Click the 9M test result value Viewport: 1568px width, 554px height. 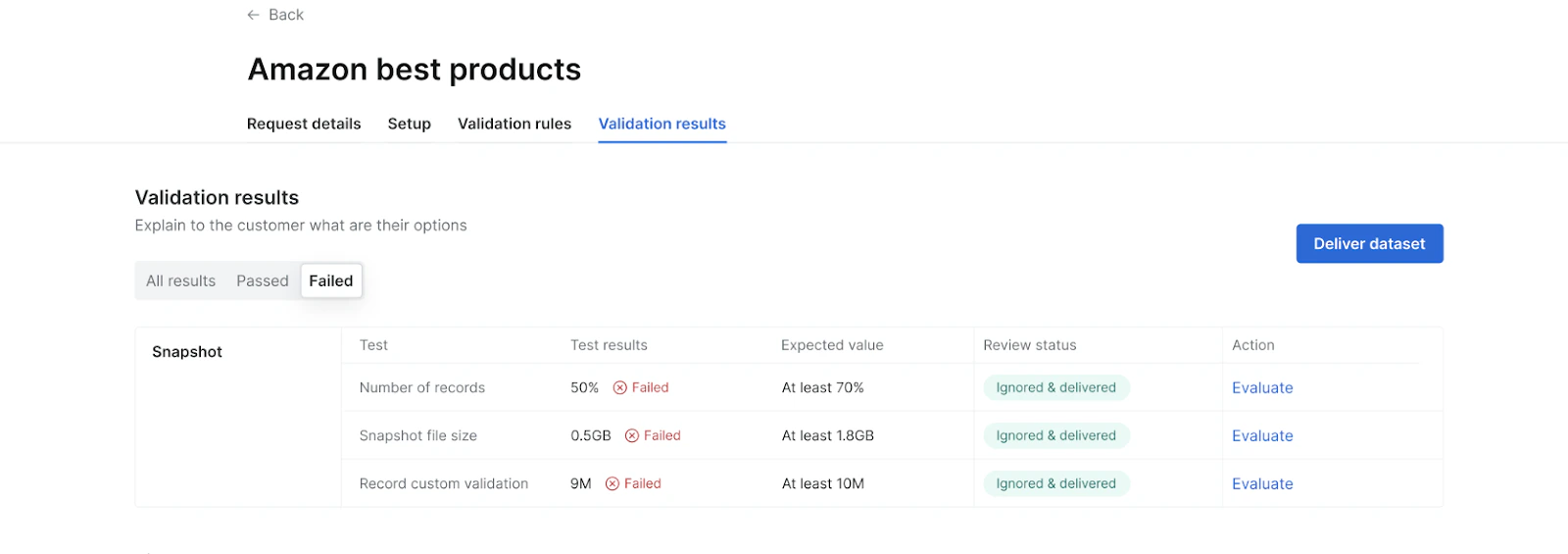pyautogui.click(x=581, y=483)
